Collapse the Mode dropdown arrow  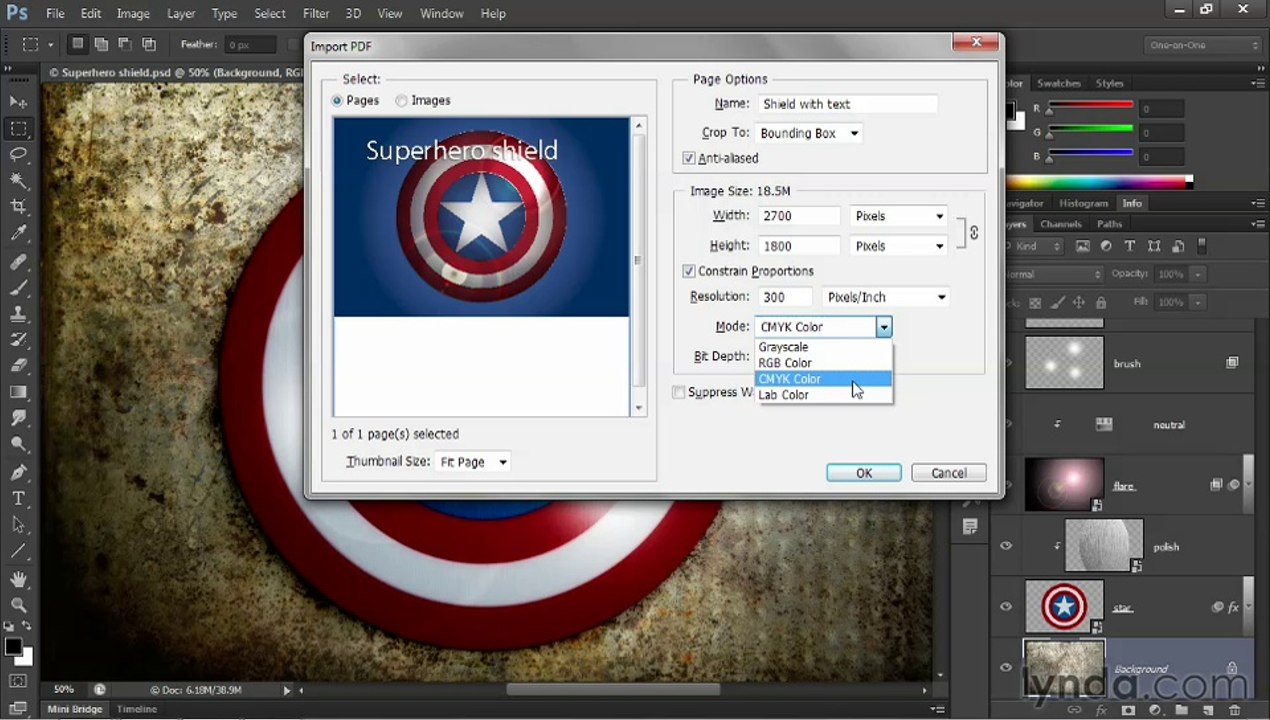point(883,327)
